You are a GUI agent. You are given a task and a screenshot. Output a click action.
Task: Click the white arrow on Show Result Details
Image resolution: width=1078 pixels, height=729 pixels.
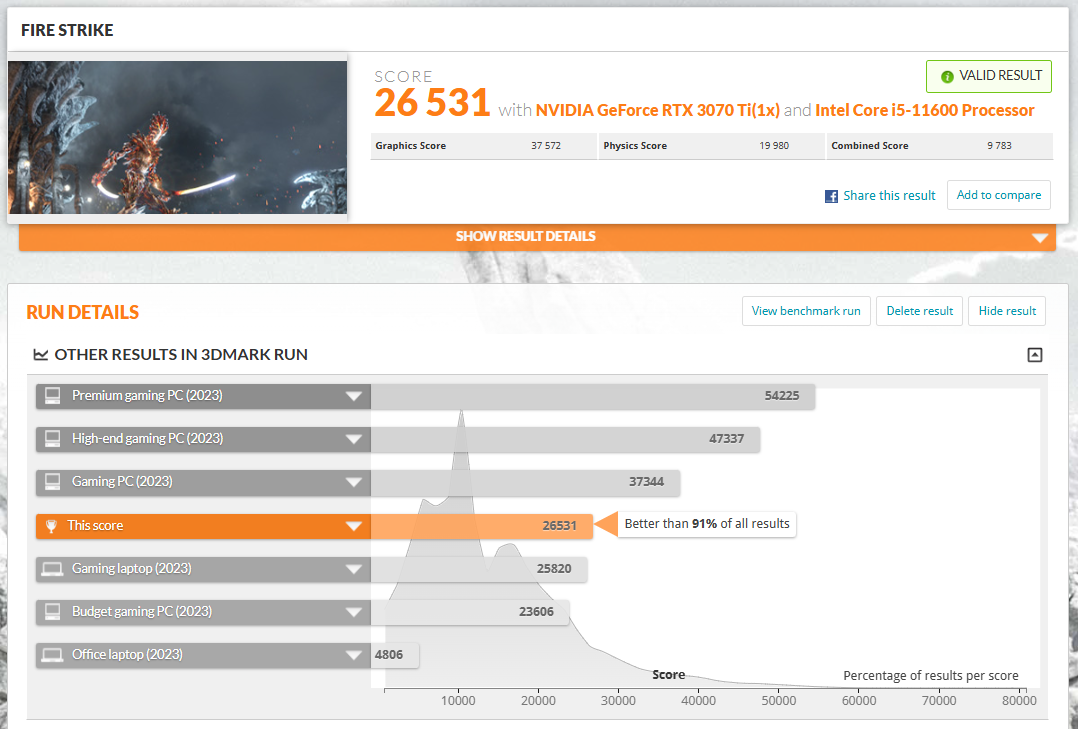click(x=1040, y=238)
